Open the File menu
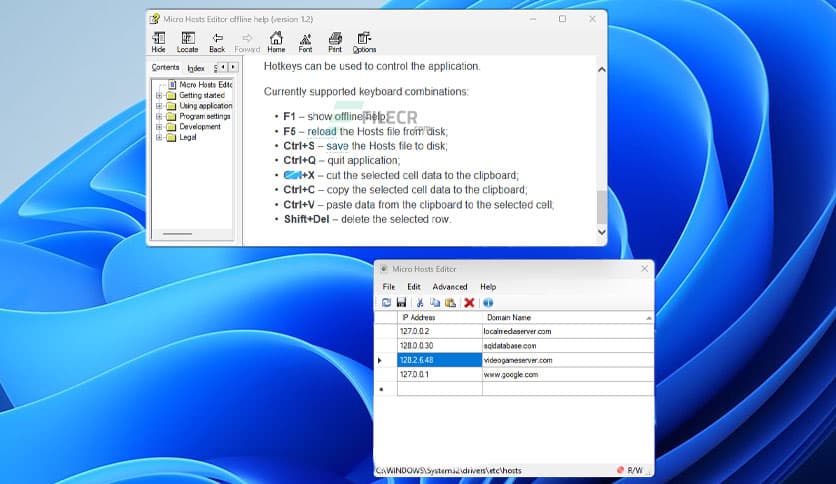Screen dimensions: 836x484 tap(389, 287)
